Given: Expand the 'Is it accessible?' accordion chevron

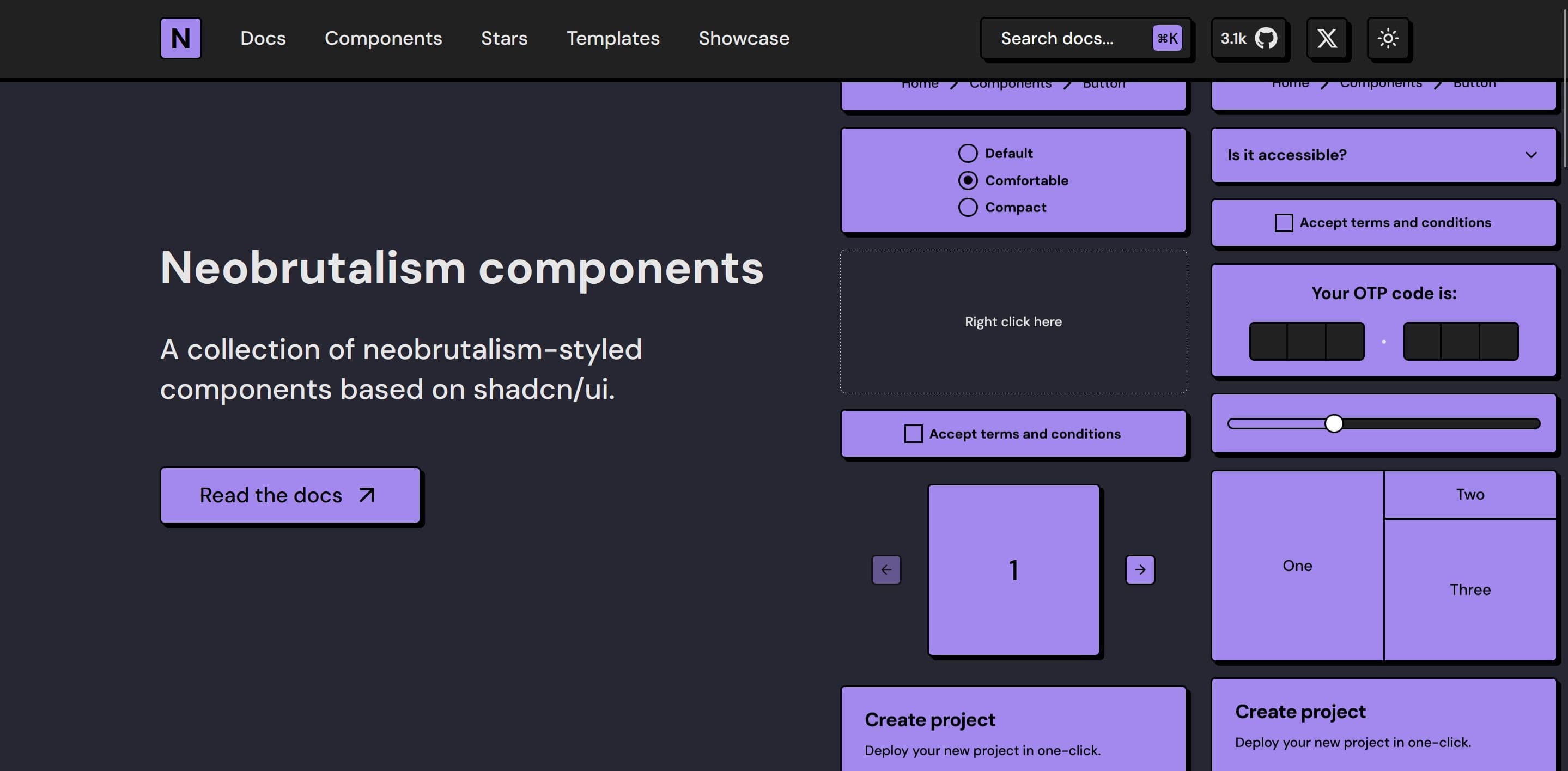Looking at the screenshot, I should [1531, 155].
